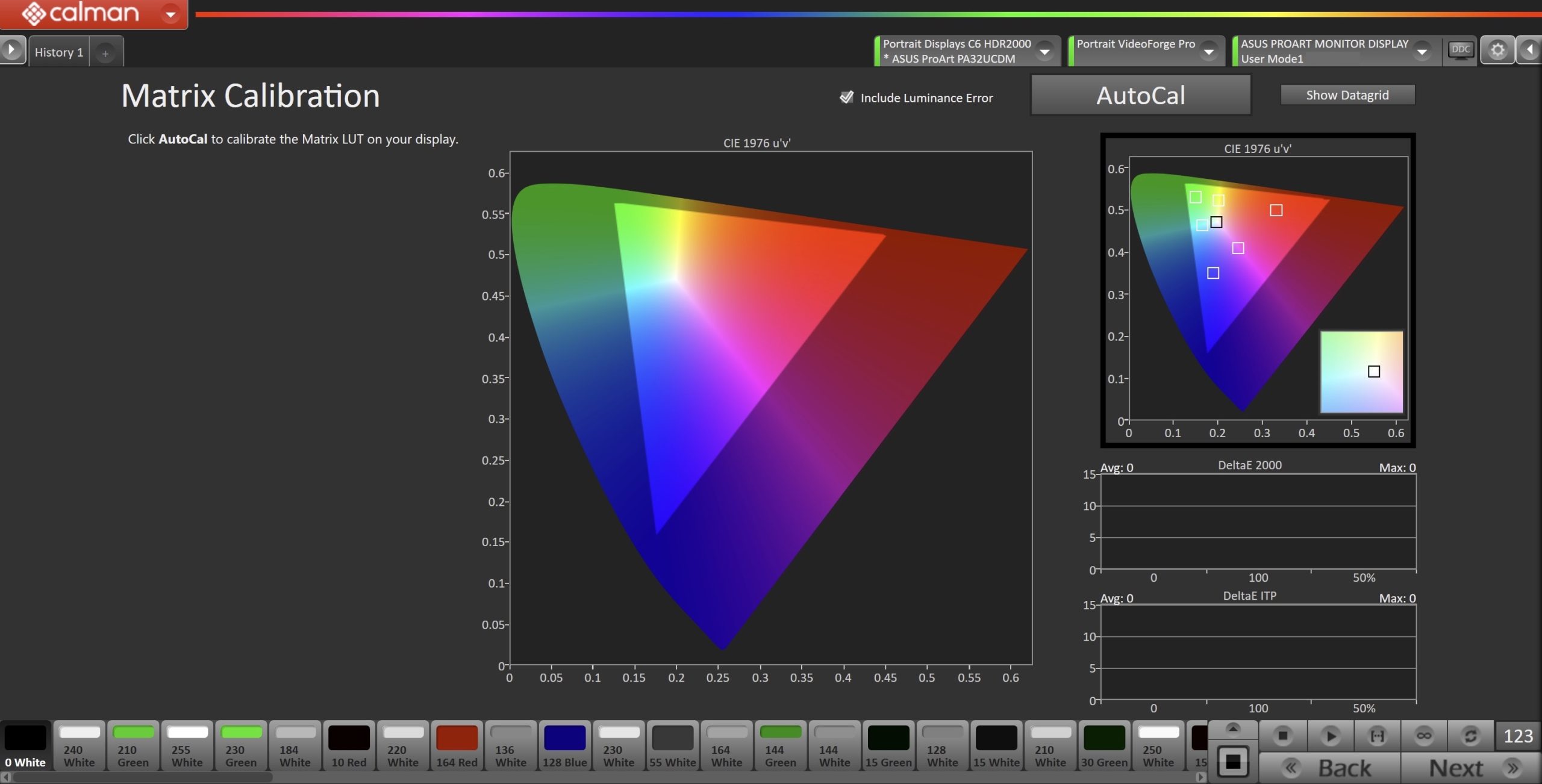Viewport: 1542px width, 784px height.
Task: Click the single read bracket icon
Action: [x=1377, y=736]
